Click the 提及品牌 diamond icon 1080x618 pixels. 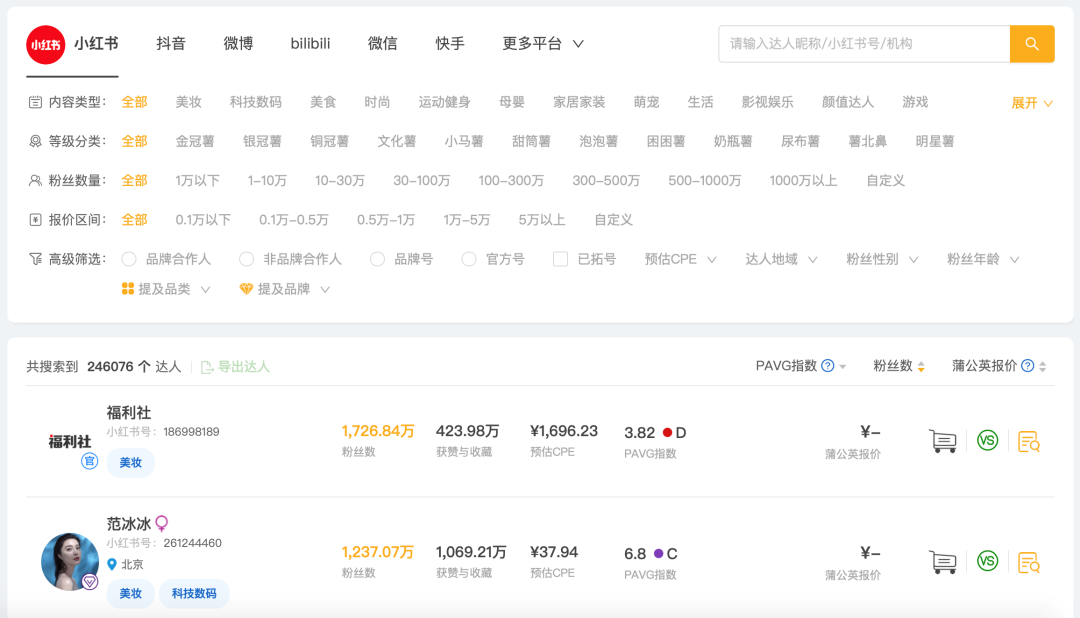click(246, 289)
